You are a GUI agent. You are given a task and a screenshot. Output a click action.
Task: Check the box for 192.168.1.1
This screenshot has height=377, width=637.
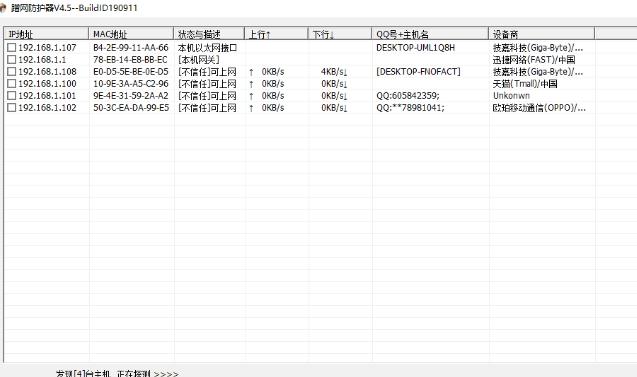coord(11,60)
